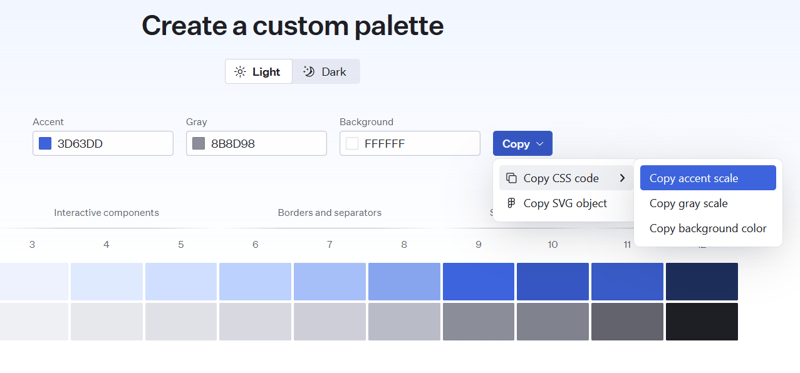Select Copy background color
The height and width of the screenshot is (373, 800).
click(708, 228)
